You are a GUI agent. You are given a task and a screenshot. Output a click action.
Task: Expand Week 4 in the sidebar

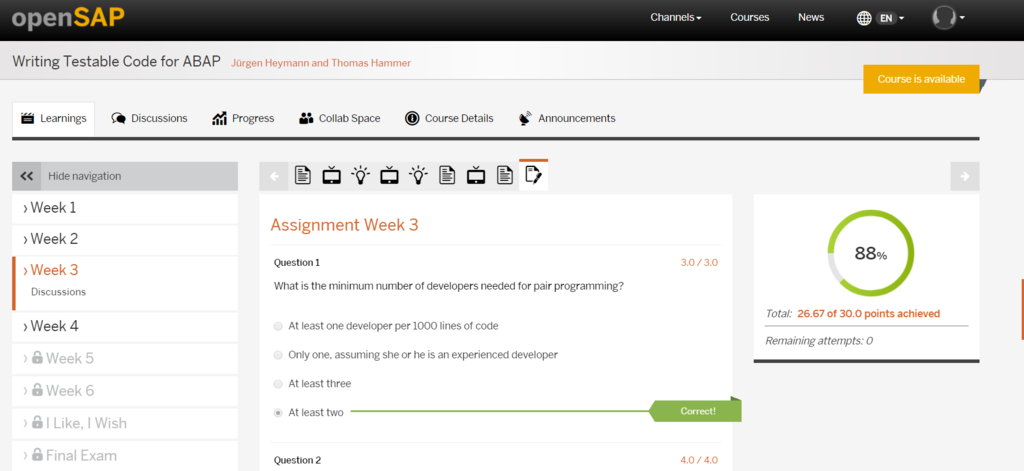(125, 326)
